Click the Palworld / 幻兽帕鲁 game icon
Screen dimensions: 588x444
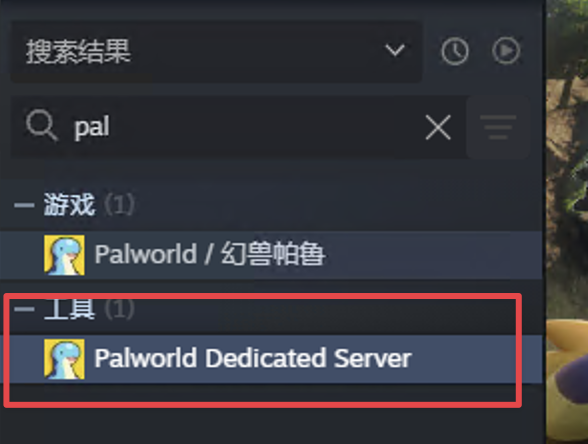64,255
